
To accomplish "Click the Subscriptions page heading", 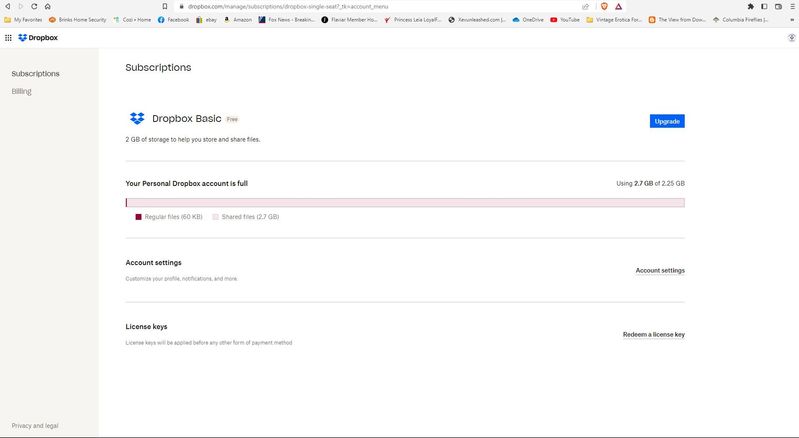I will click(x=158, y=68).
